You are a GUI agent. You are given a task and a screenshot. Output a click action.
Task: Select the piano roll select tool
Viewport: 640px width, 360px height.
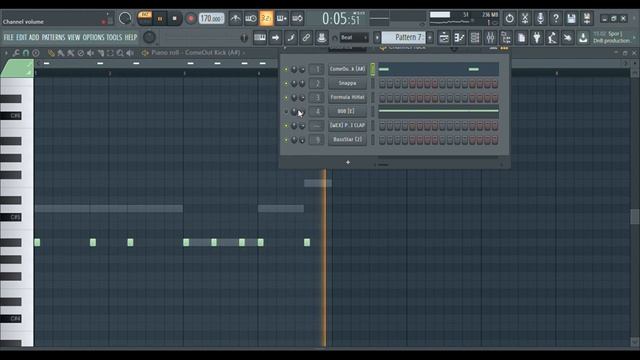(110, 53)
